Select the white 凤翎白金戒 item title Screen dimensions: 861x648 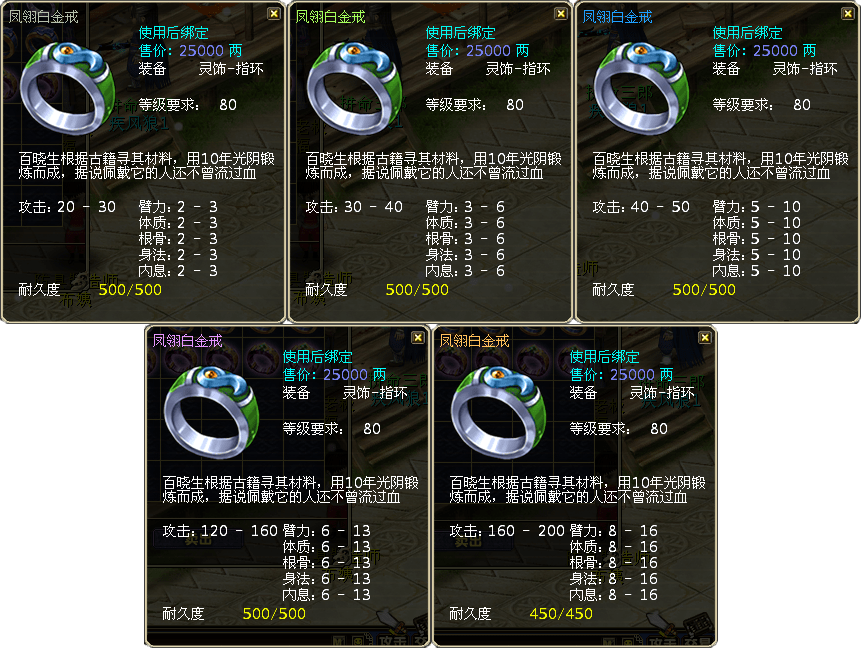click(x=43, y=17)
